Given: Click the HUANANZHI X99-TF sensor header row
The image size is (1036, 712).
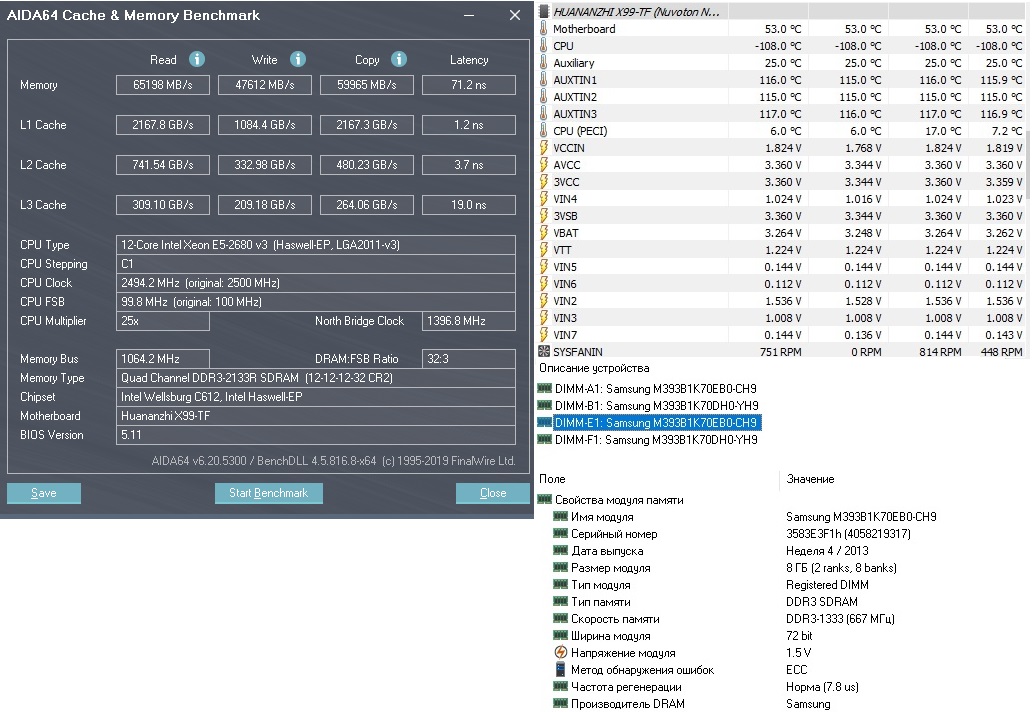Looking at the screenshot, I should click(783, 11).
